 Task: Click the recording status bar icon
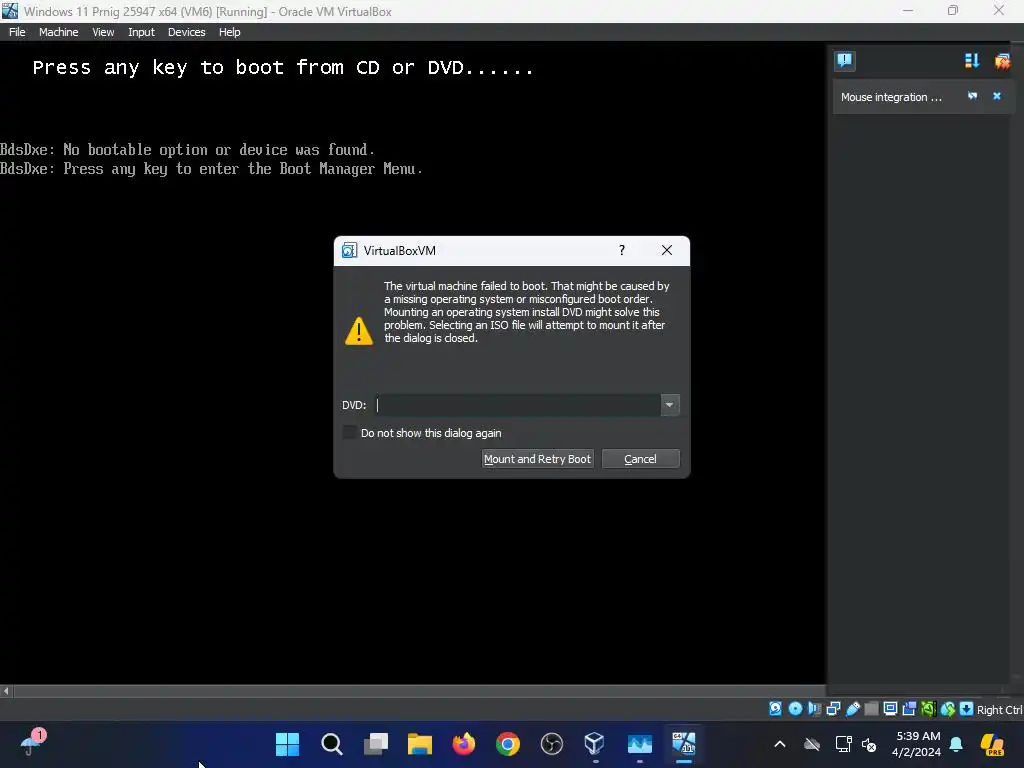coord(909,709)
